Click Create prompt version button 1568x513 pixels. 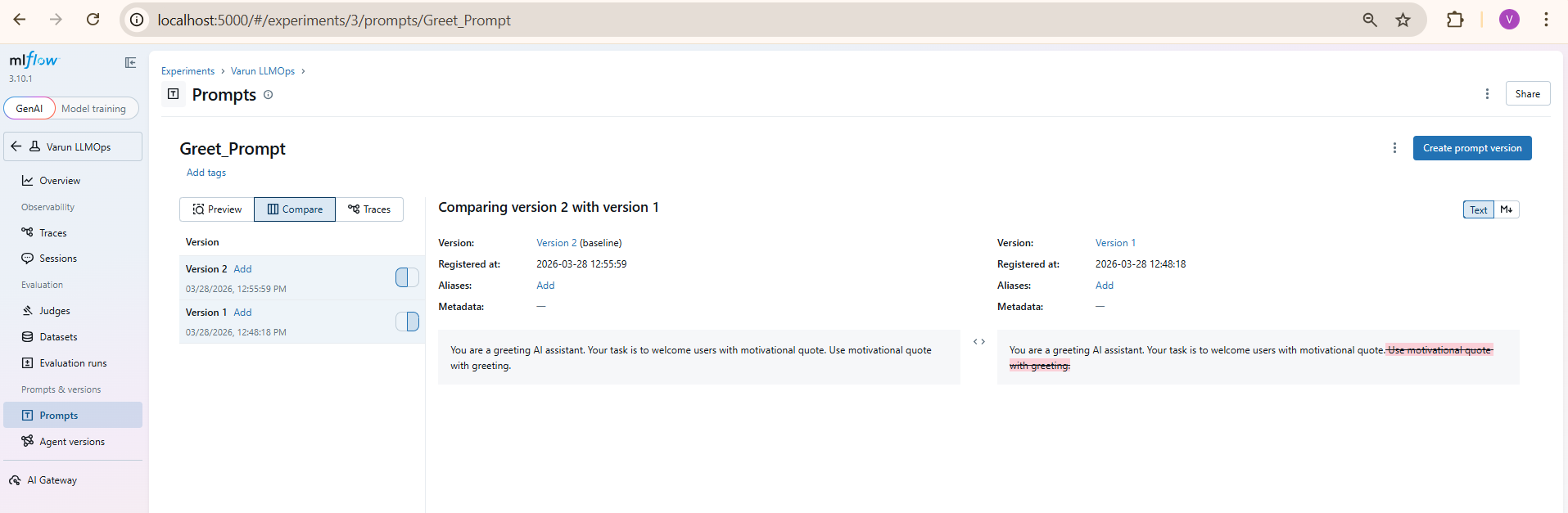(x=1472, y=148)
